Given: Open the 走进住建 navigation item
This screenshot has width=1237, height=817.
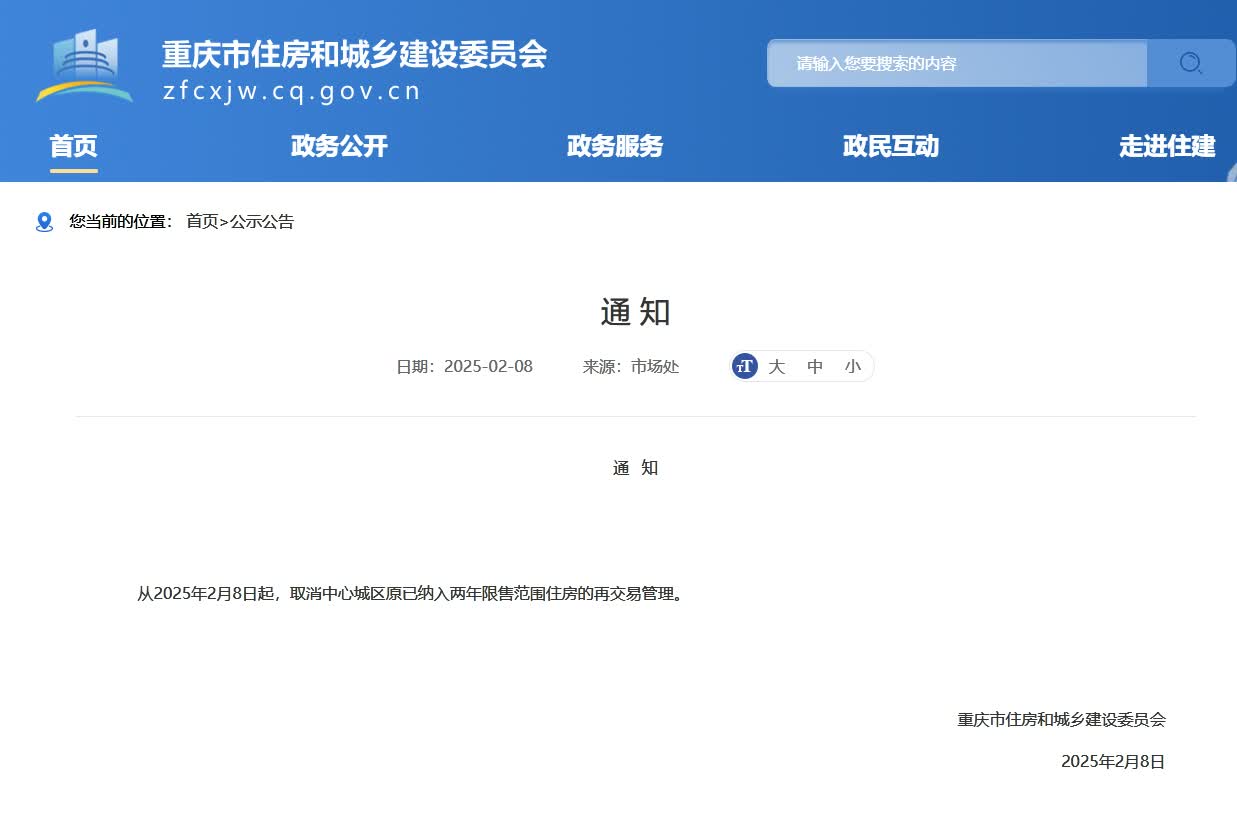Looking at the screenshot, I should [x=1167, y=146].
